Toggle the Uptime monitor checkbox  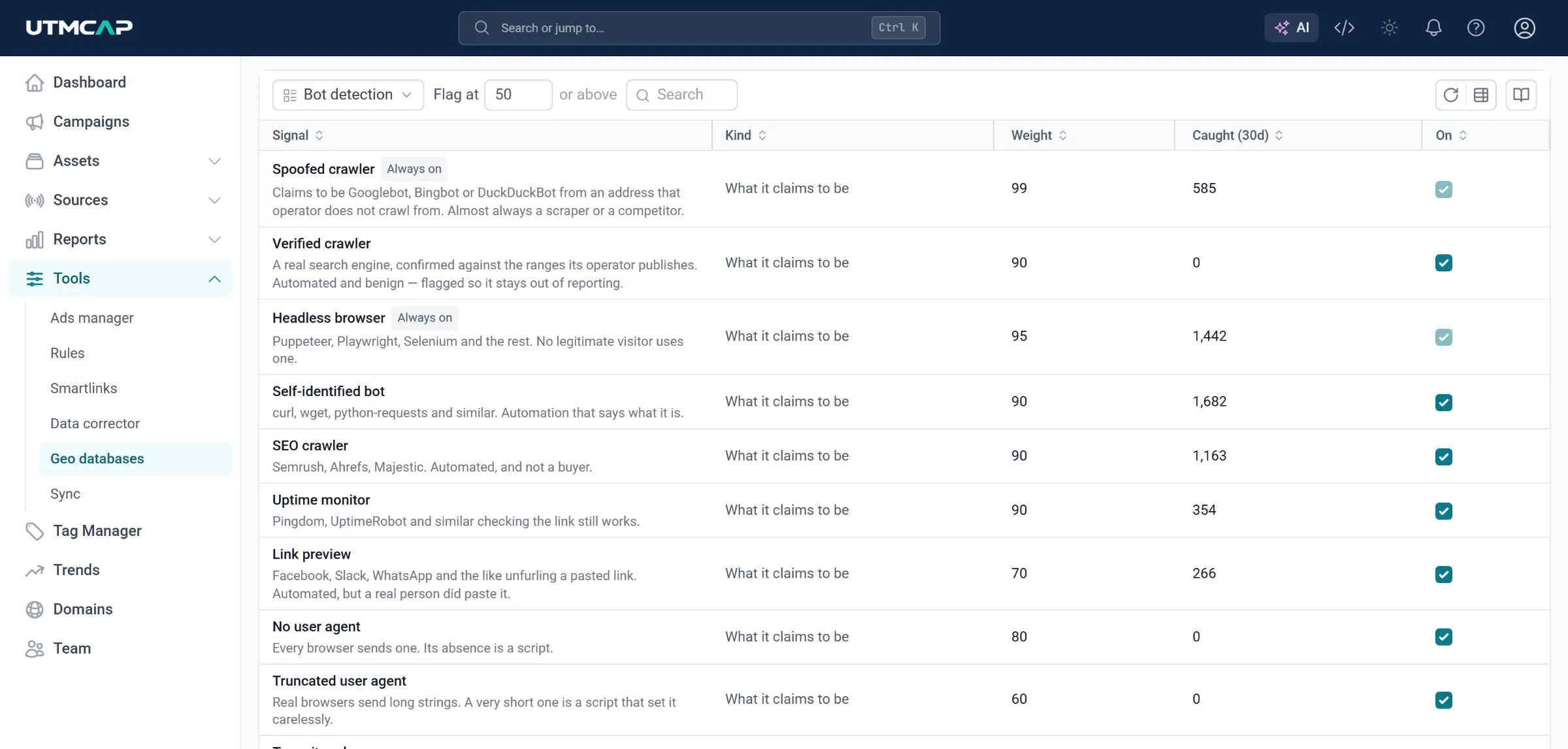1444,510
